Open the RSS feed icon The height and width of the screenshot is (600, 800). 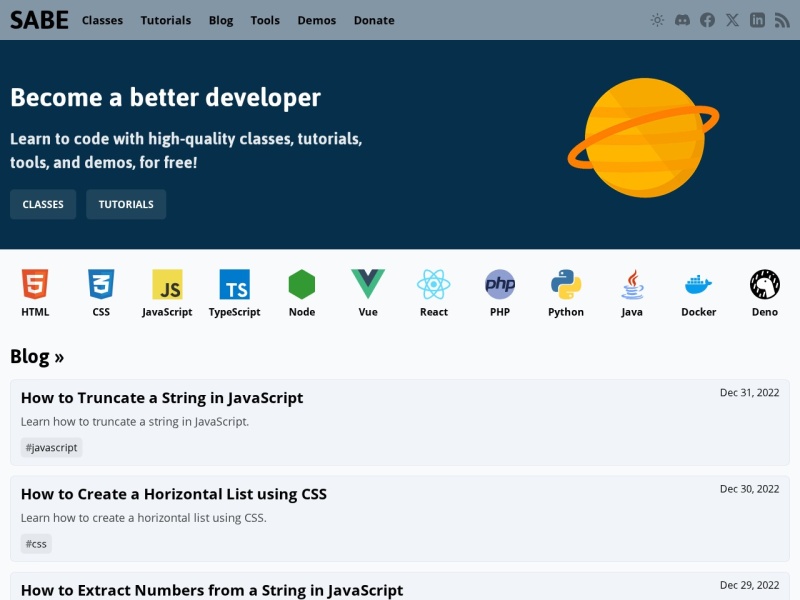[782, 20]
